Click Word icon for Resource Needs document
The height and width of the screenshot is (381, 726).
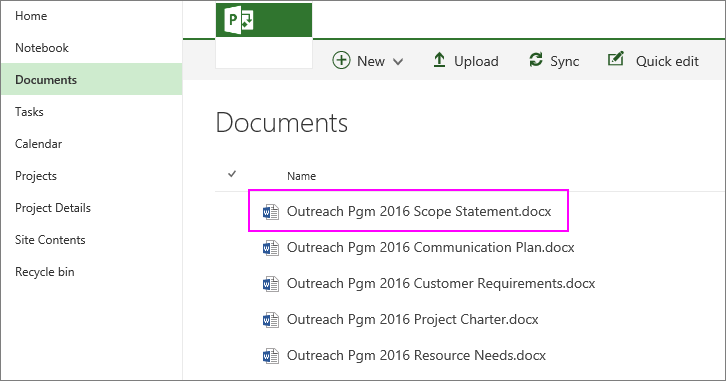tap(270, 356)
